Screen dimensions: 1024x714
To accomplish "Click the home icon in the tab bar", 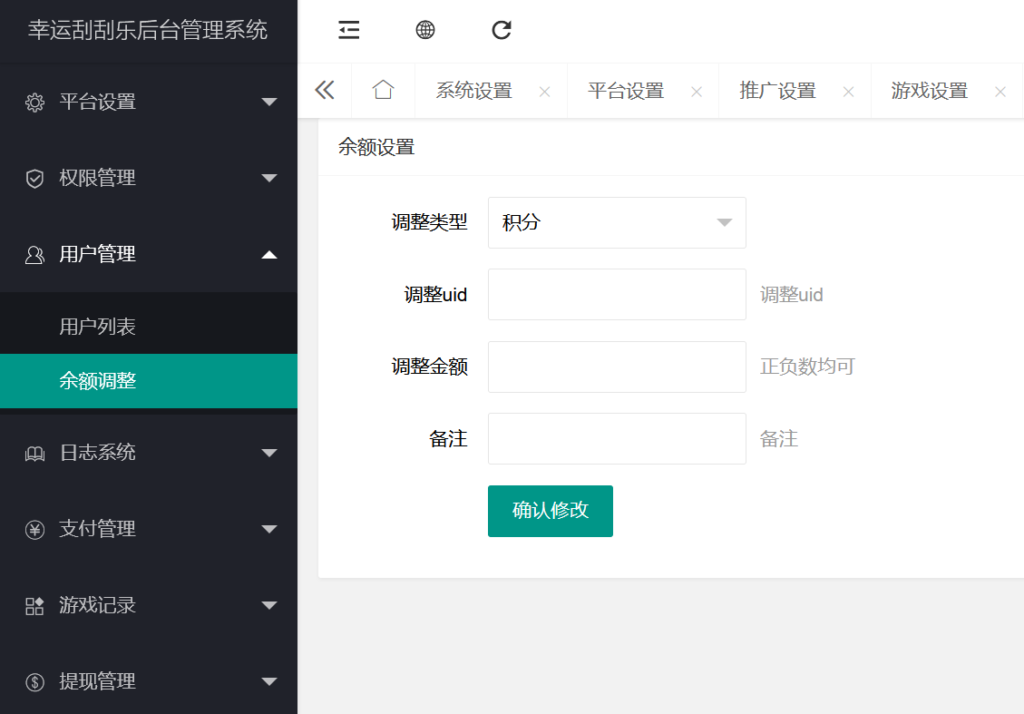I will point(383,90).
